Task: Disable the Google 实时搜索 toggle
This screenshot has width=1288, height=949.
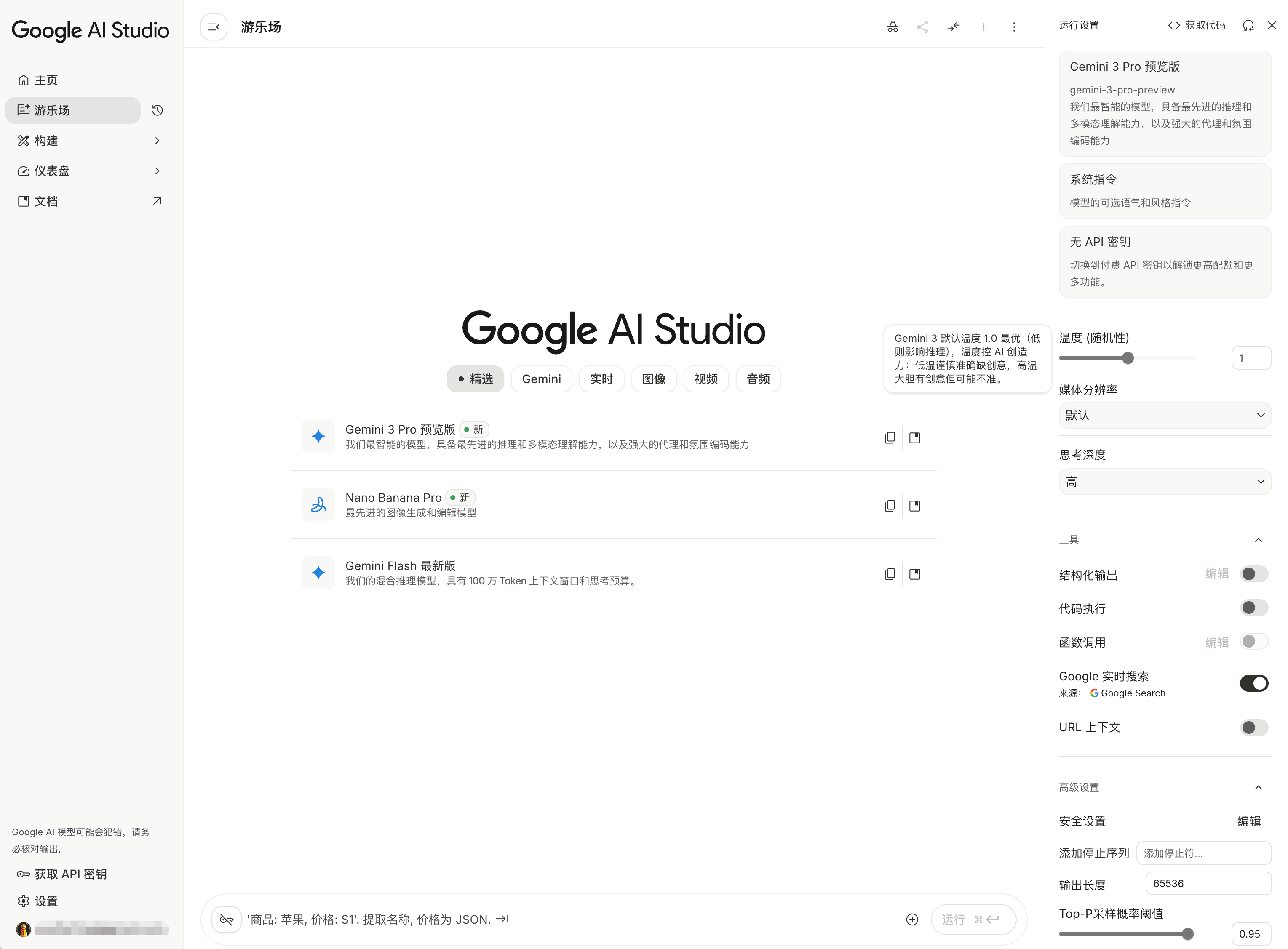Action: [1253, 683]
